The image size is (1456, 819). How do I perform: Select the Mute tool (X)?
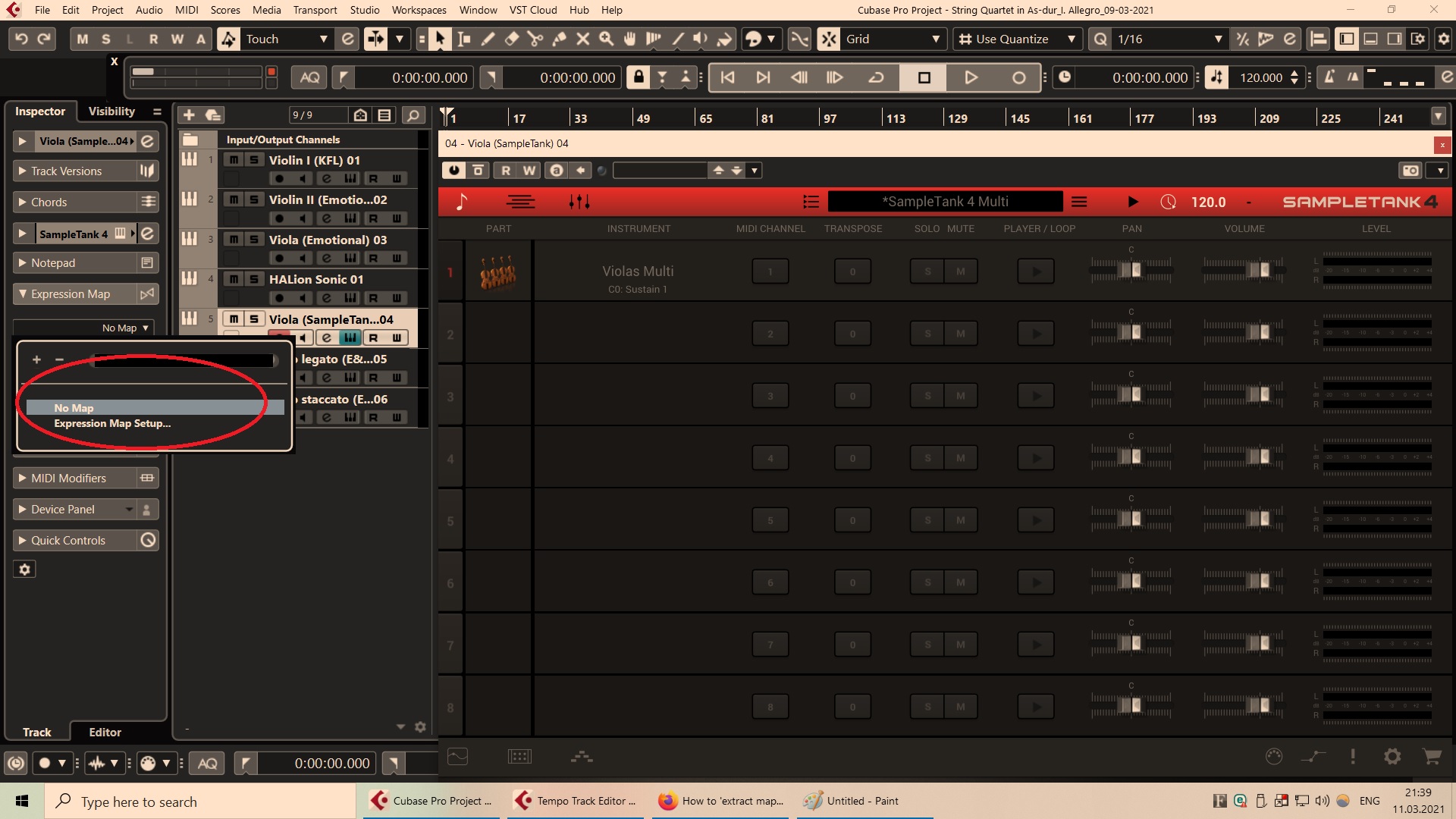582,39
